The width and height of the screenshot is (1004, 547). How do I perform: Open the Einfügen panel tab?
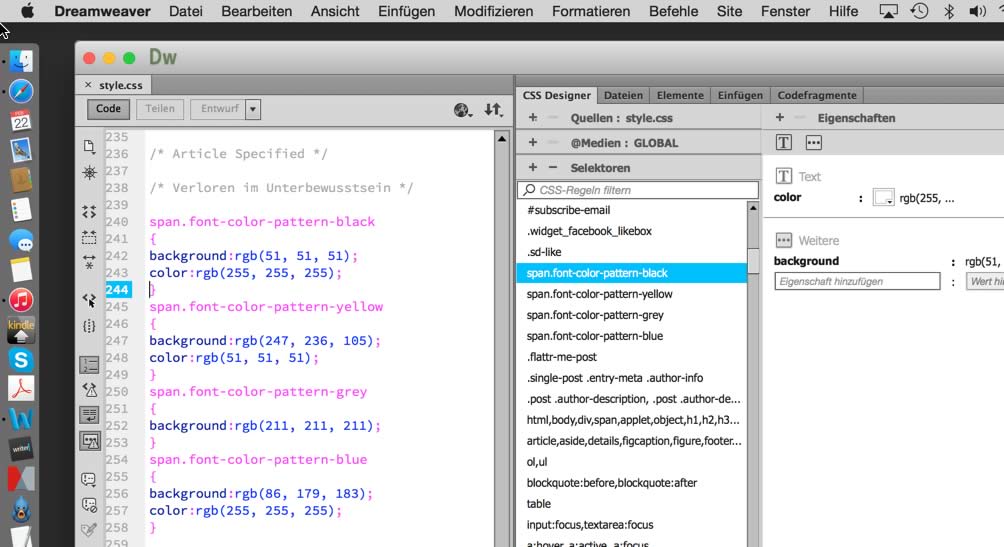click(740, 95)
